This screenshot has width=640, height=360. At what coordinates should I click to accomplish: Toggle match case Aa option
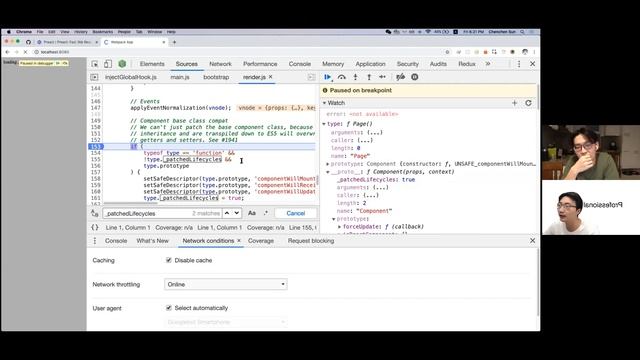(x=252, y=213)
